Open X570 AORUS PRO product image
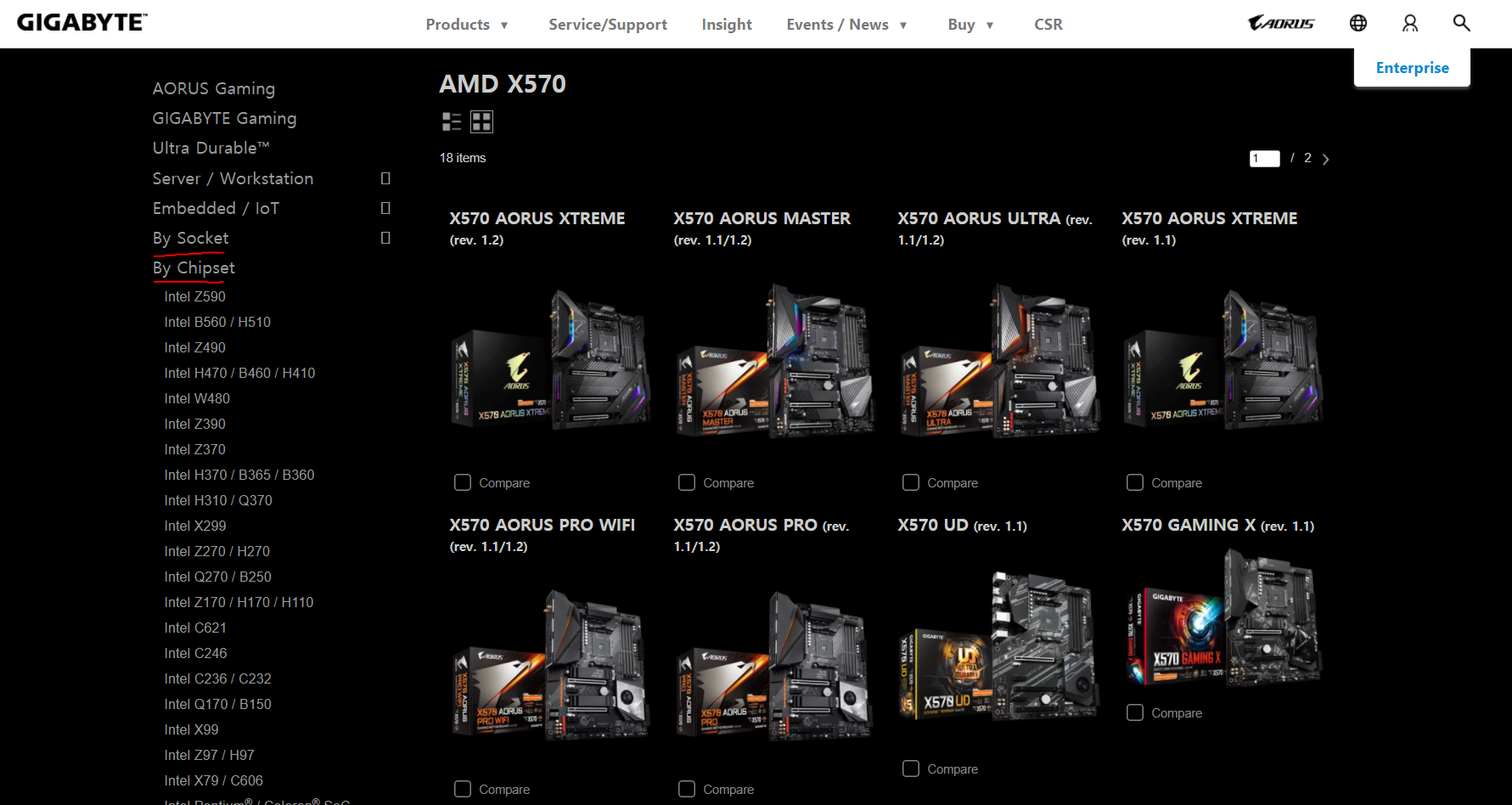The height and width of the screenshot is (805, 1512). [775, 667]
